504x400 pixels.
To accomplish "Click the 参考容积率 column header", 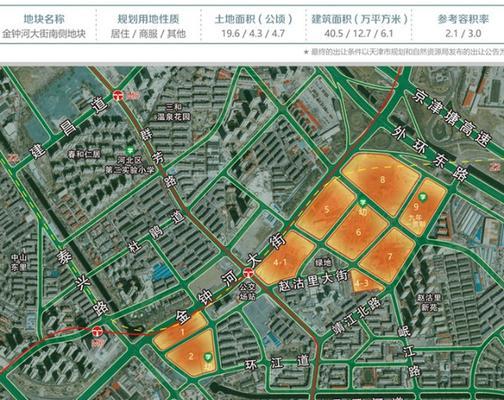I will coord(463,19).
